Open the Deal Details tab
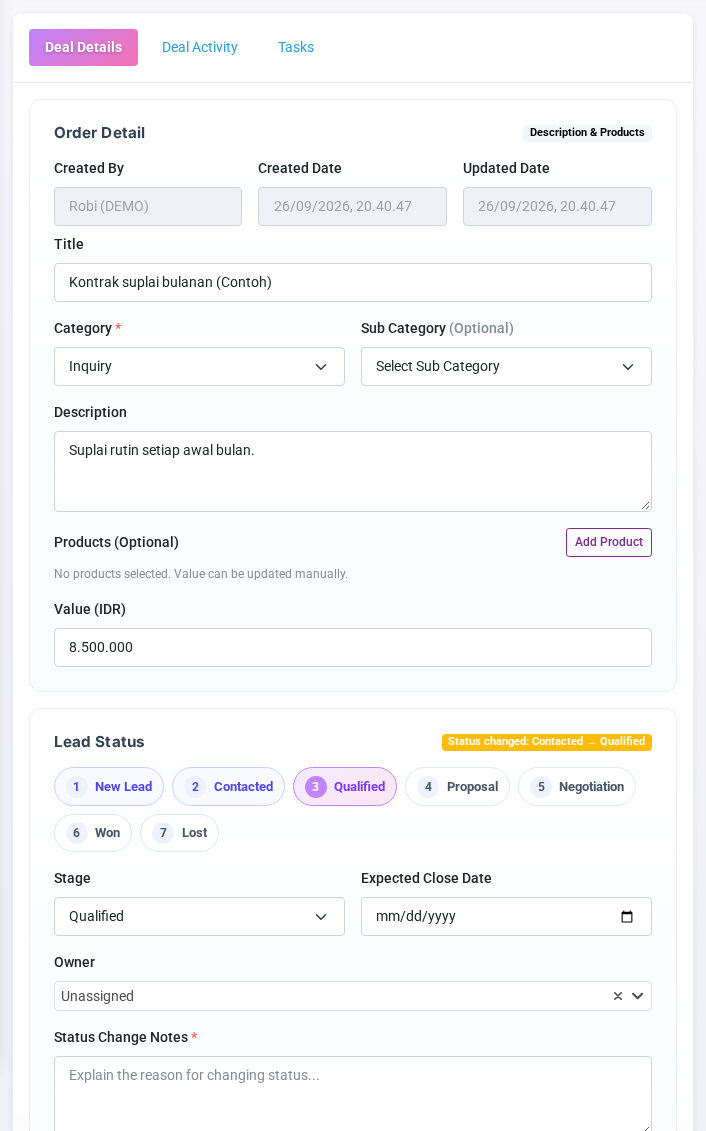The image size is (706, 1131). click(x=83, y=48)
